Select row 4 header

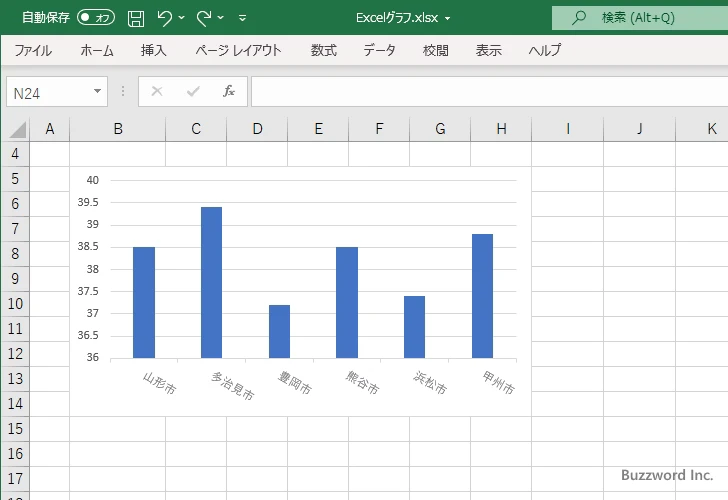[15, 154]
